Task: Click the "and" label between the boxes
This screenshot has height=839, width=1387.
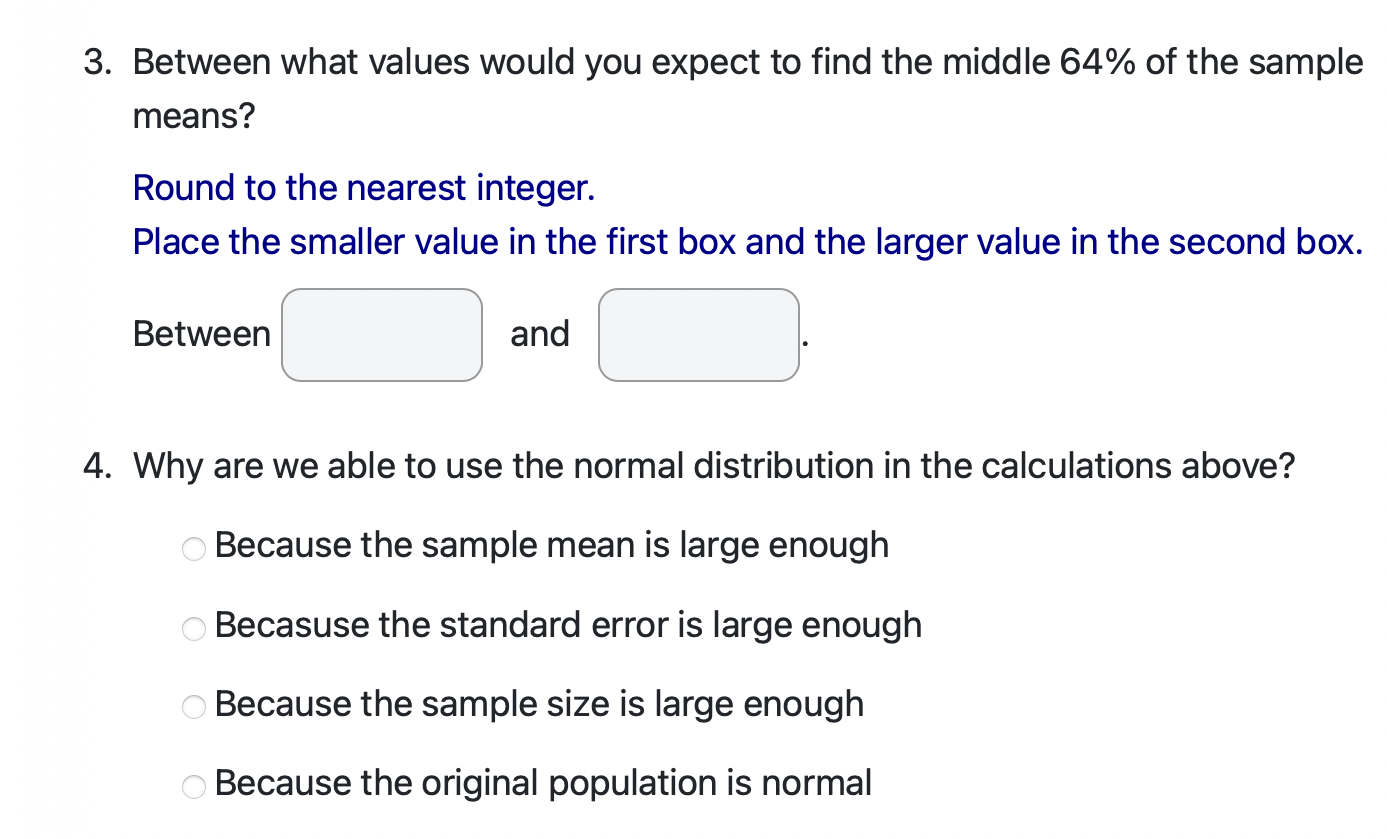Action: [540, 333]
